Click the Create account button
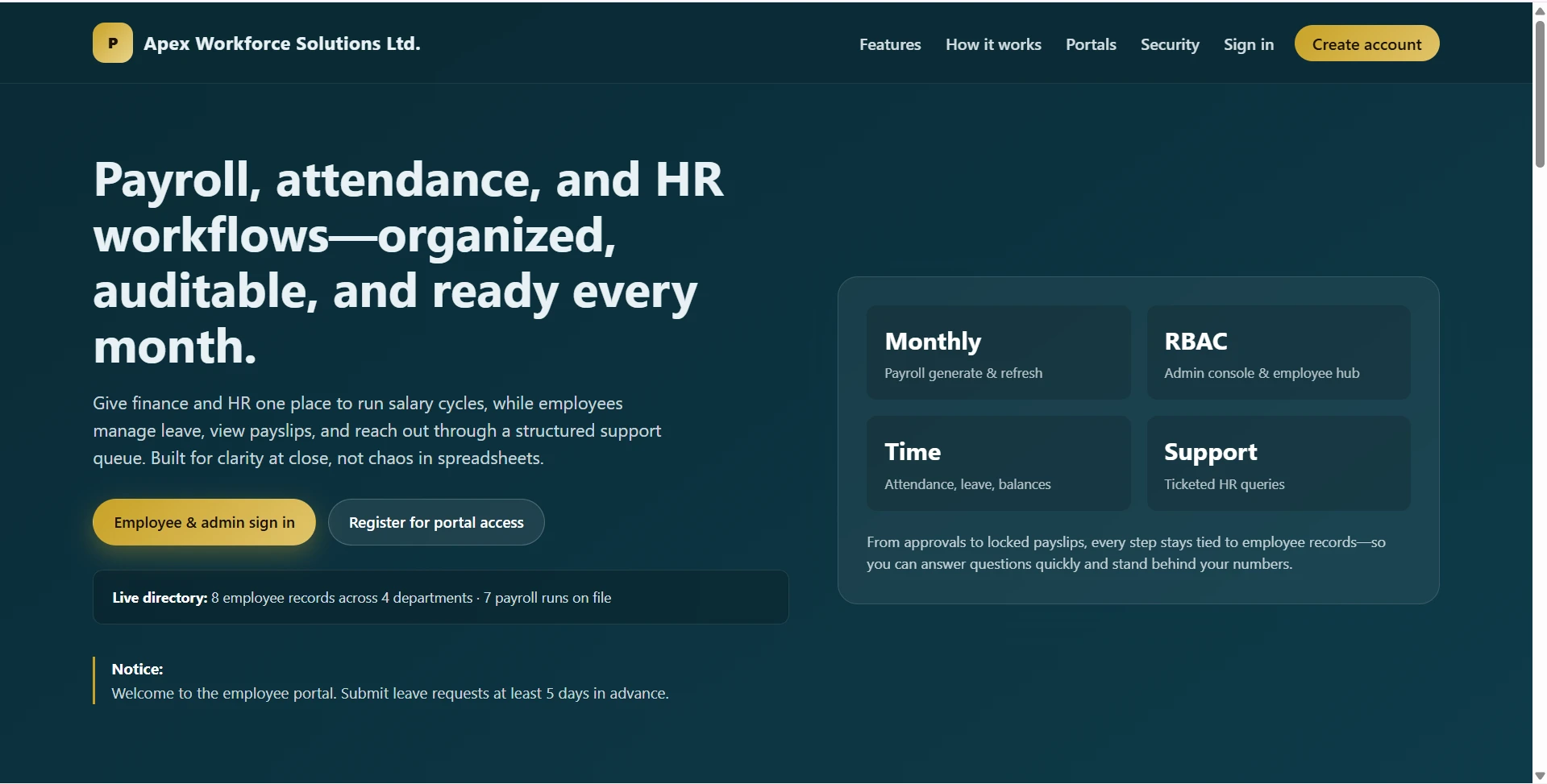Screen dimensions: 1547x784 point(1366,44)
